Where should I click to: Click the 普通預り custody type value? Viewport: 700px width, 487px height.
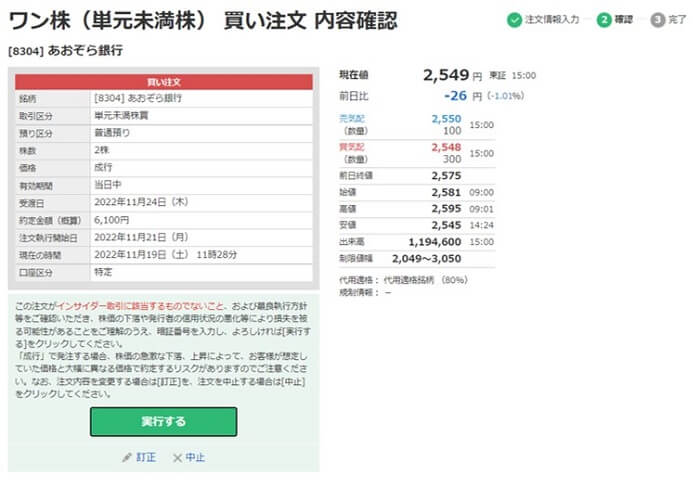112,133
